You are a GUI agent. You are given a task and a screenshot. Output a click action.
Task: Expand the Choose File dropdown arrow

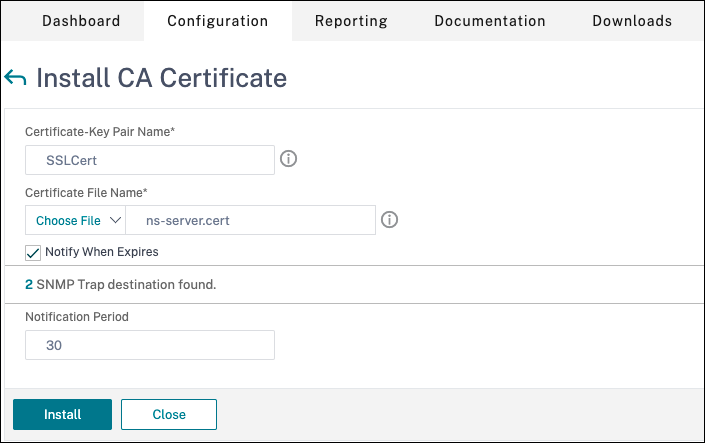pyautogui.click(x=115, y=220)
